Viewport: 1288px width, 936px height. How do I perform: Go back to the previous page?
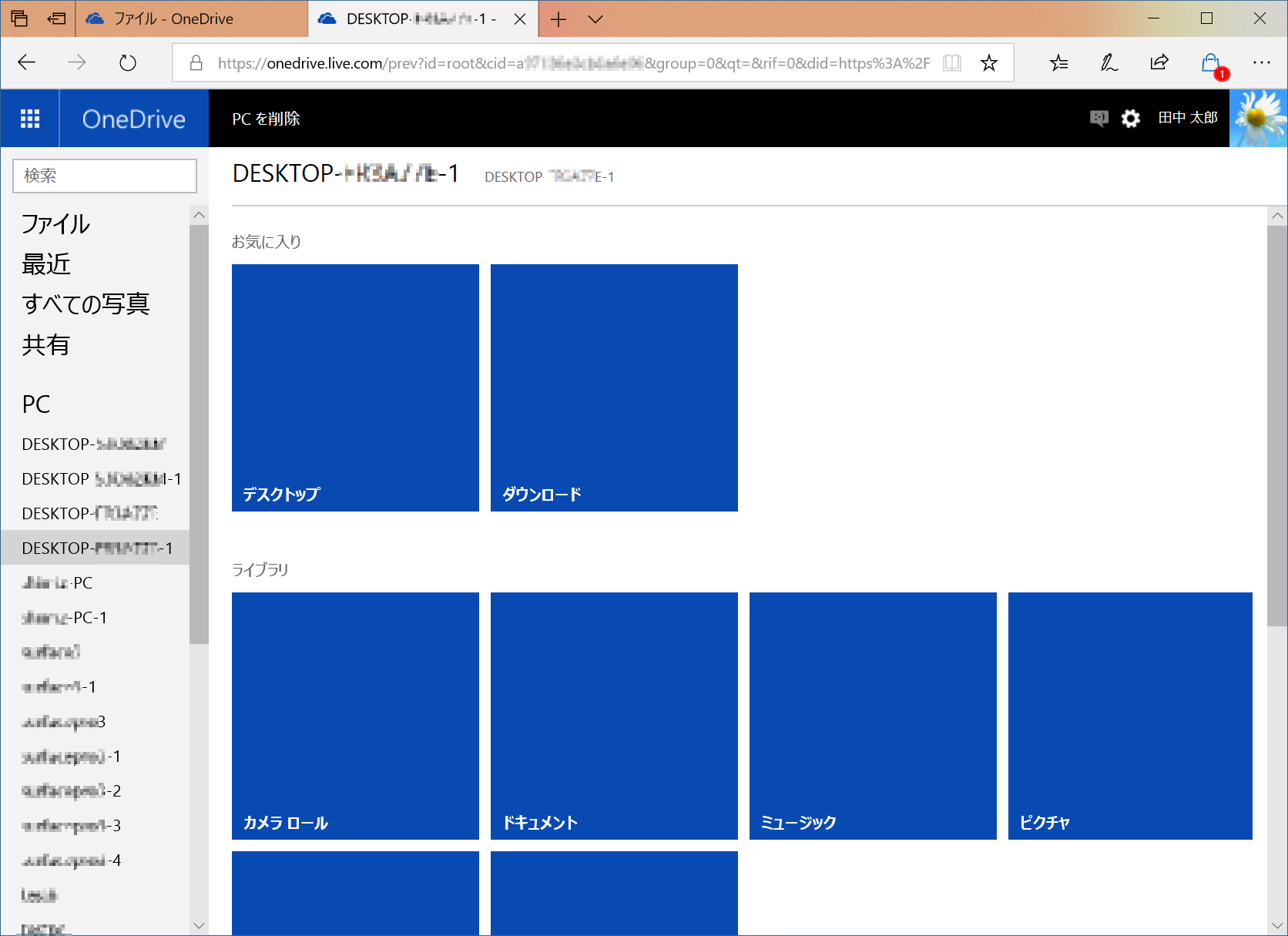pyautogui.click(x=27, y=62)
